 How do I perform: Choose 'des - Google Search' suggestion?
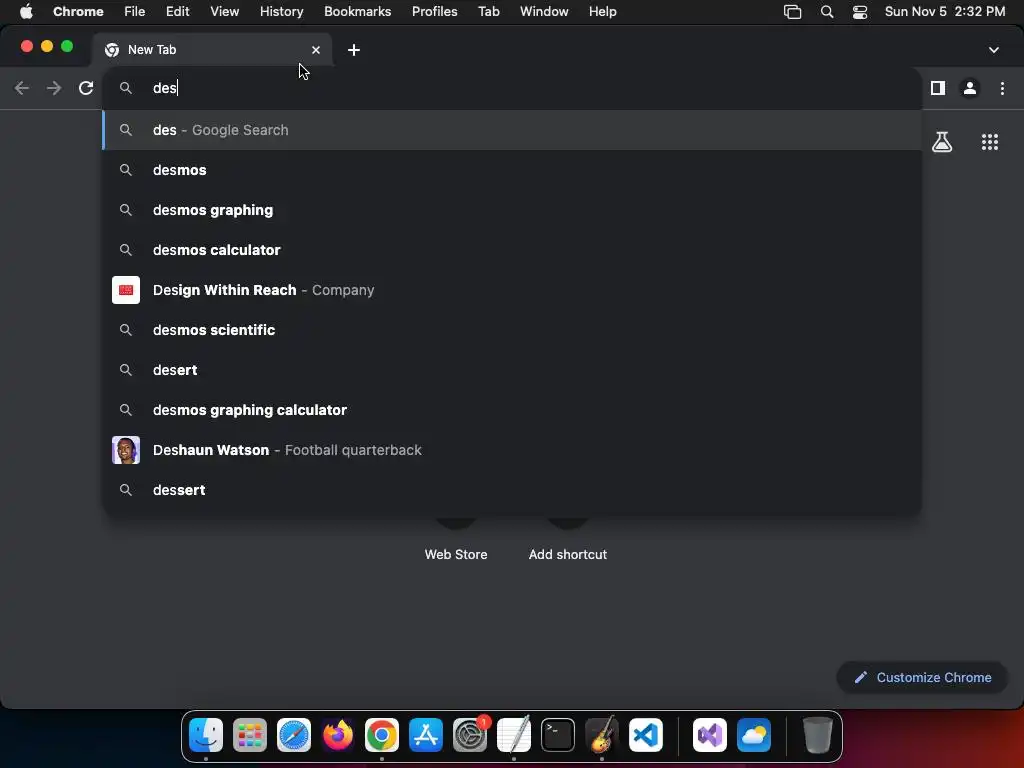pyautogui.click(x=512, y=130)
